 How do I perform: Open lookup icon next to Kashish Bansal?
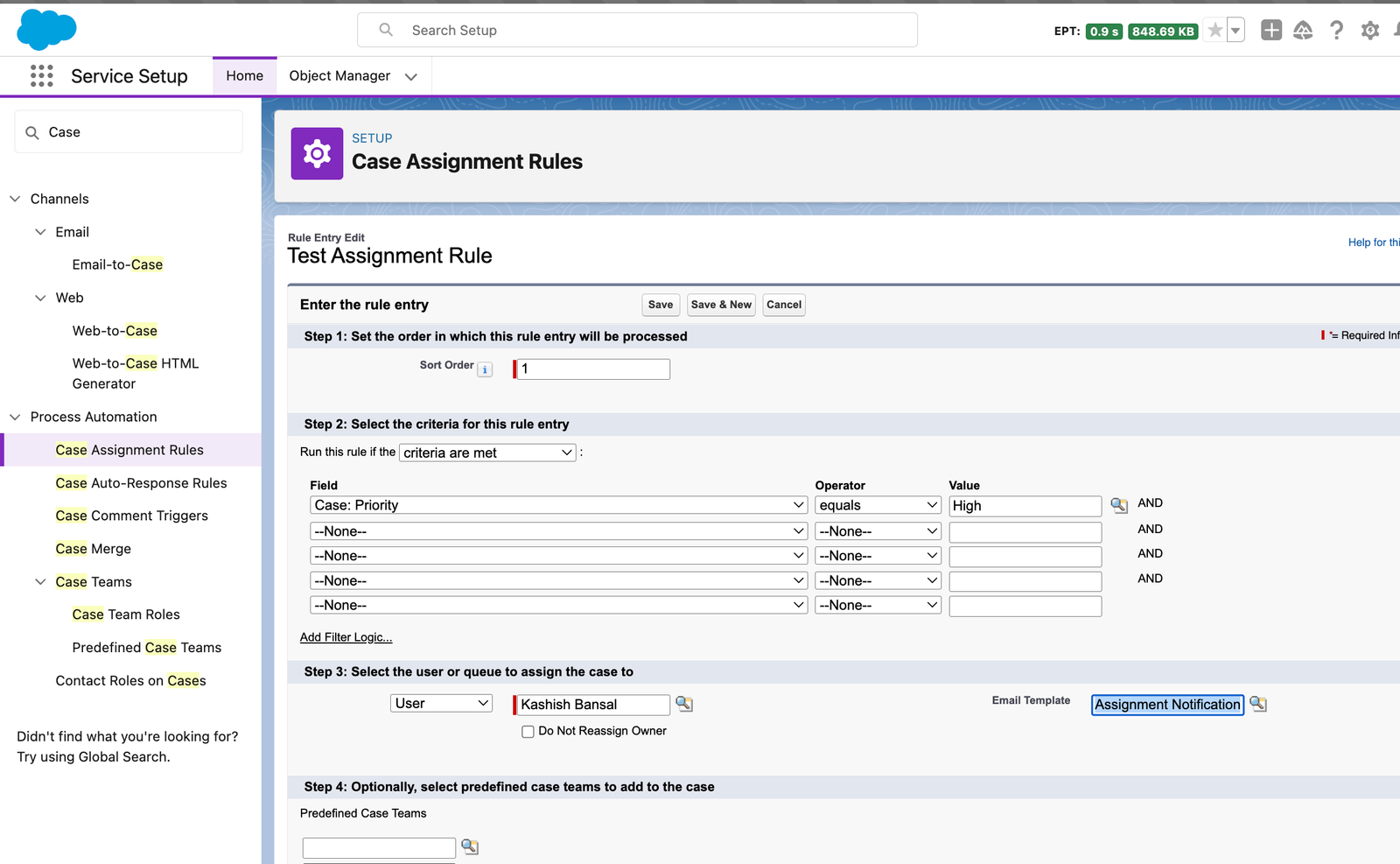[684, 704]
